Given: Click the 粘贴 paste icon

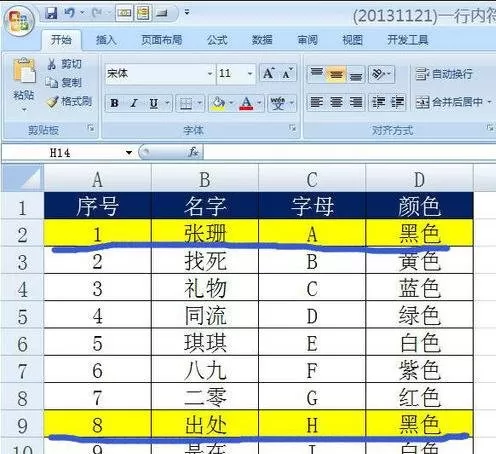Looking at the screenshot, I should (24, 71).
